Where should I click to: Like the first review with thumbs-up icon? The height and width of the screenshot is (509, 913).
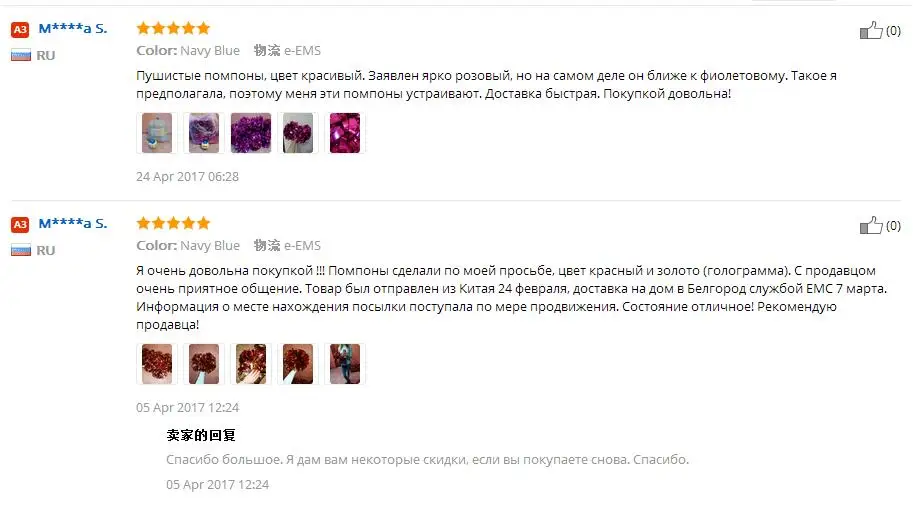tap(871, 30)
